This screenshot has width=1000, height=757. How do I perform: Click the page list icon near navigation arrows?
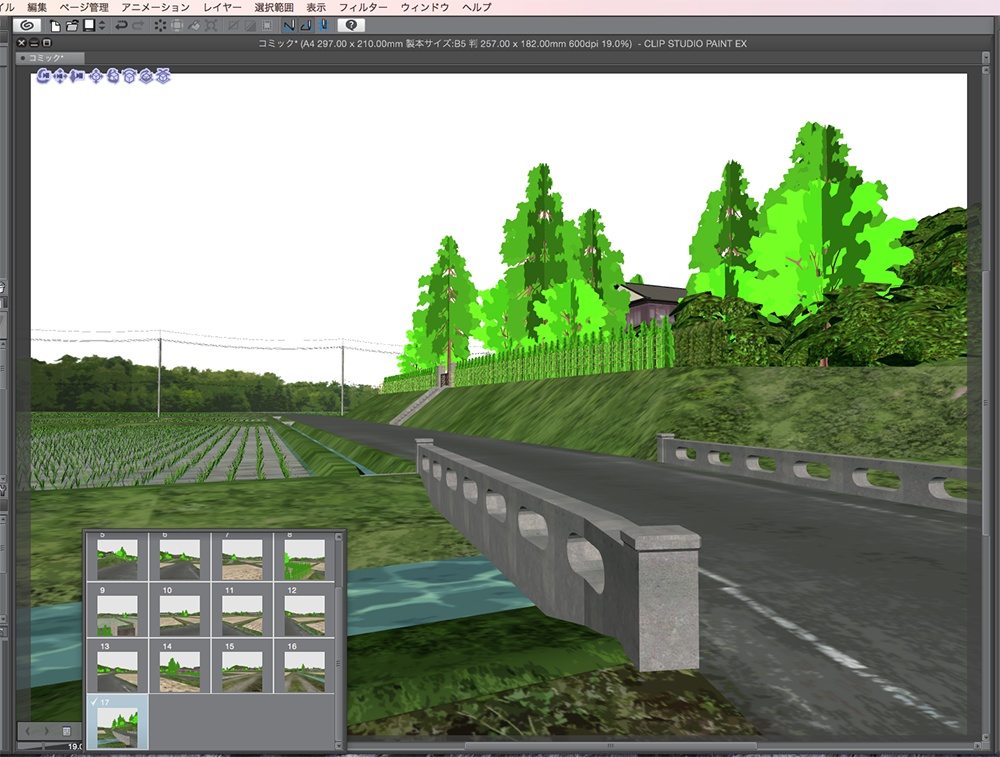click(x=66, y=731)
